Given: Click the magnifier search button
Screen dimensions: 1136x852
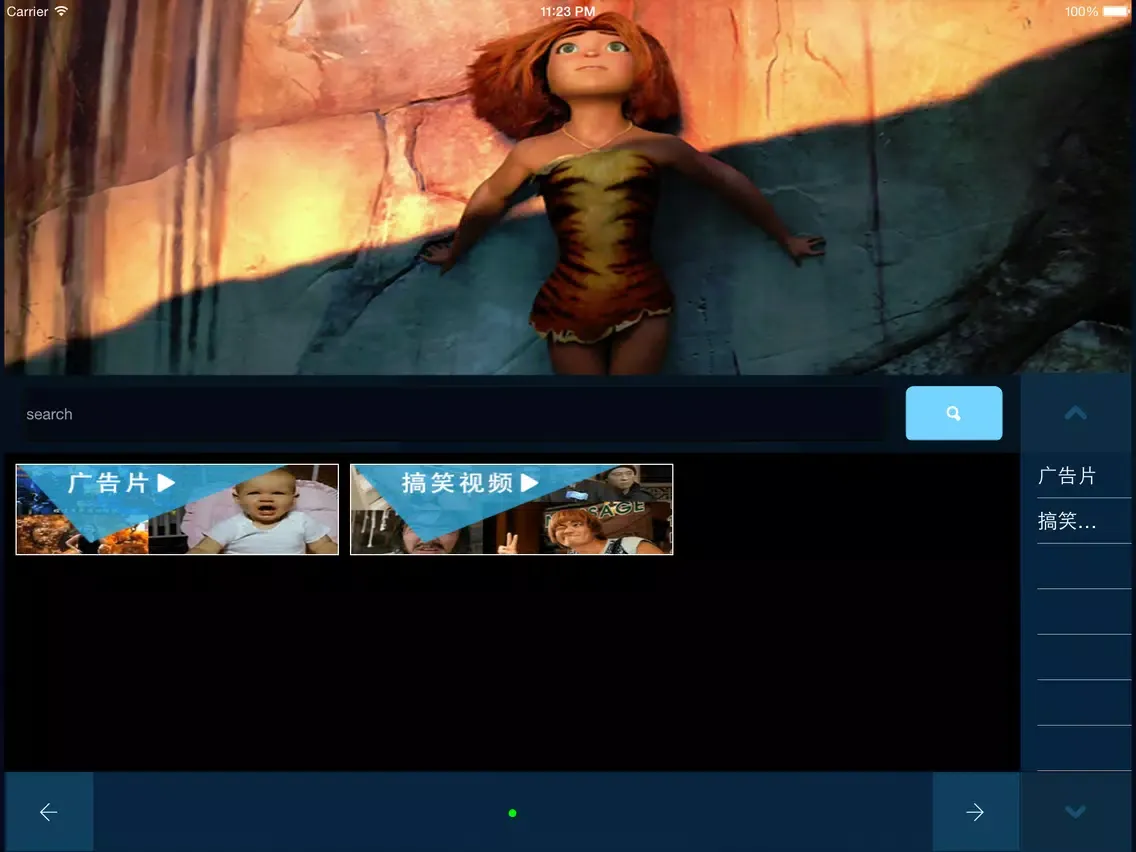Looking at the screenshot, I should click(953, 413).
